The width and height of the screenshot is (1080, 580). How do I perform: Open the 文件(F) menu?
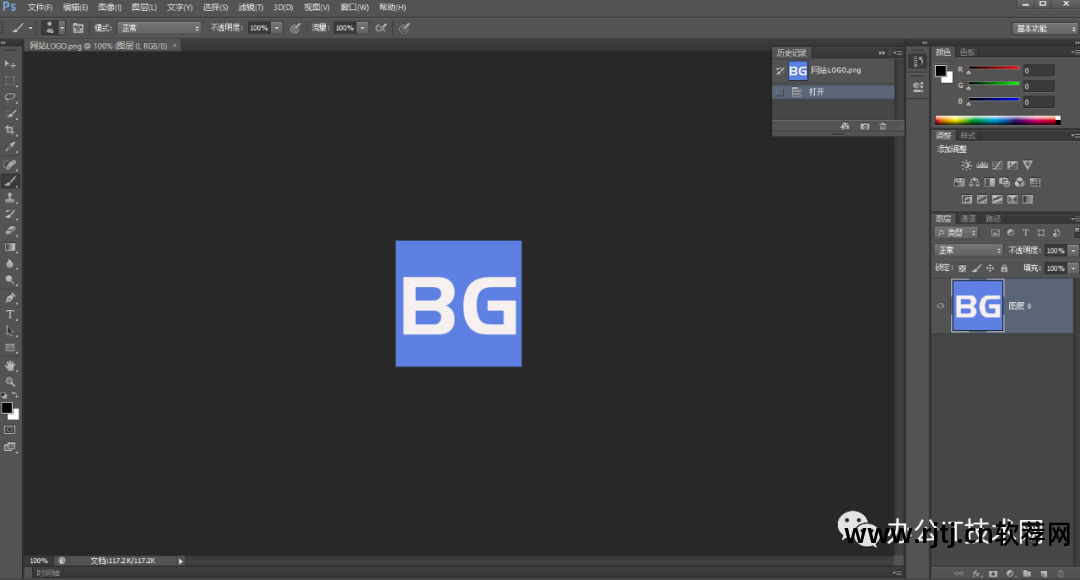(40, 8)
